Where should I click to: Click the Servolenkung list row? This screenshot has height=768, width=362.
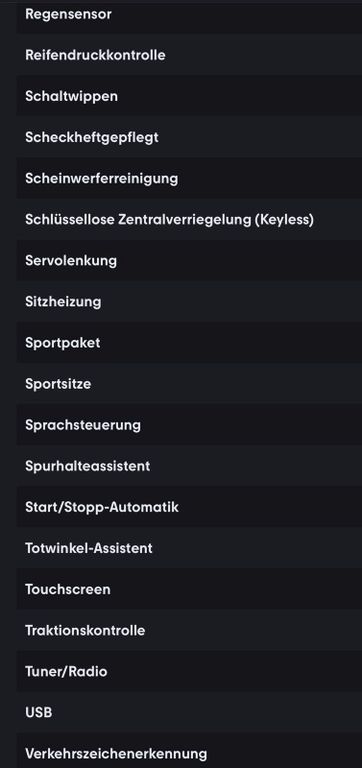pos(189,261)
